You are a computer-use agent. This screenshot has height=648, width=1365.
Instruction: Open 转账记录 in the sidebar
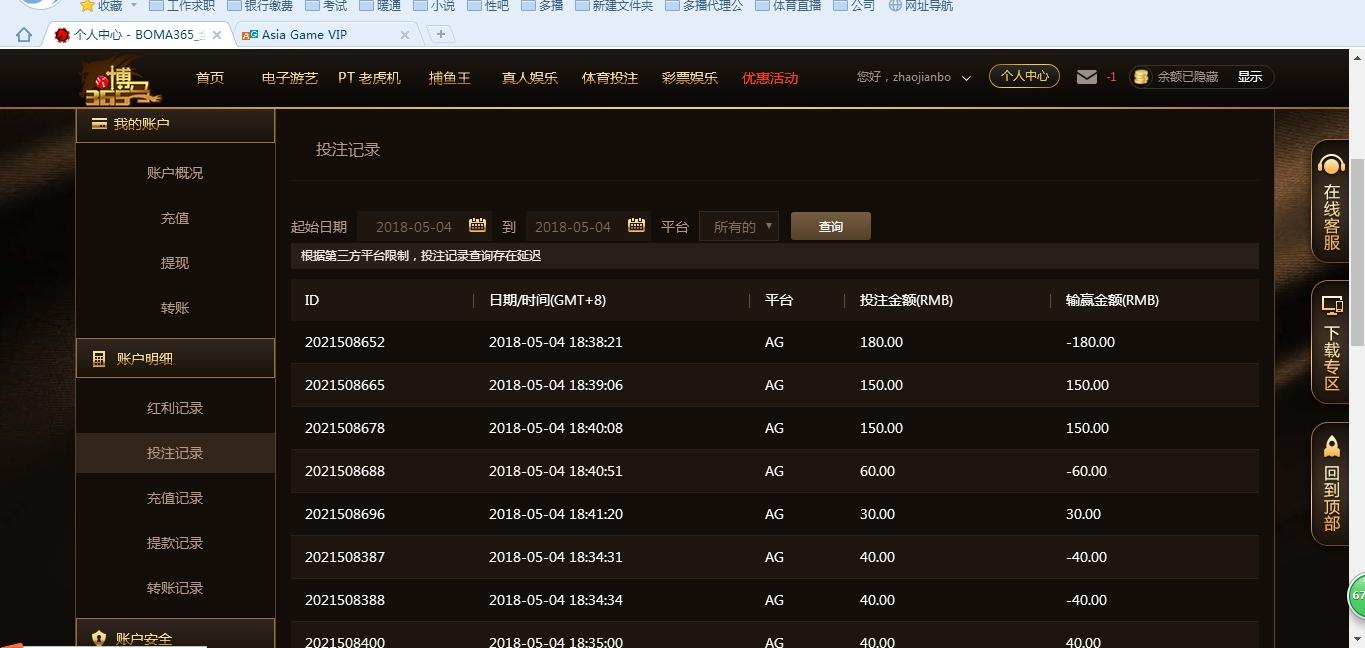click(x=175, y=588)
